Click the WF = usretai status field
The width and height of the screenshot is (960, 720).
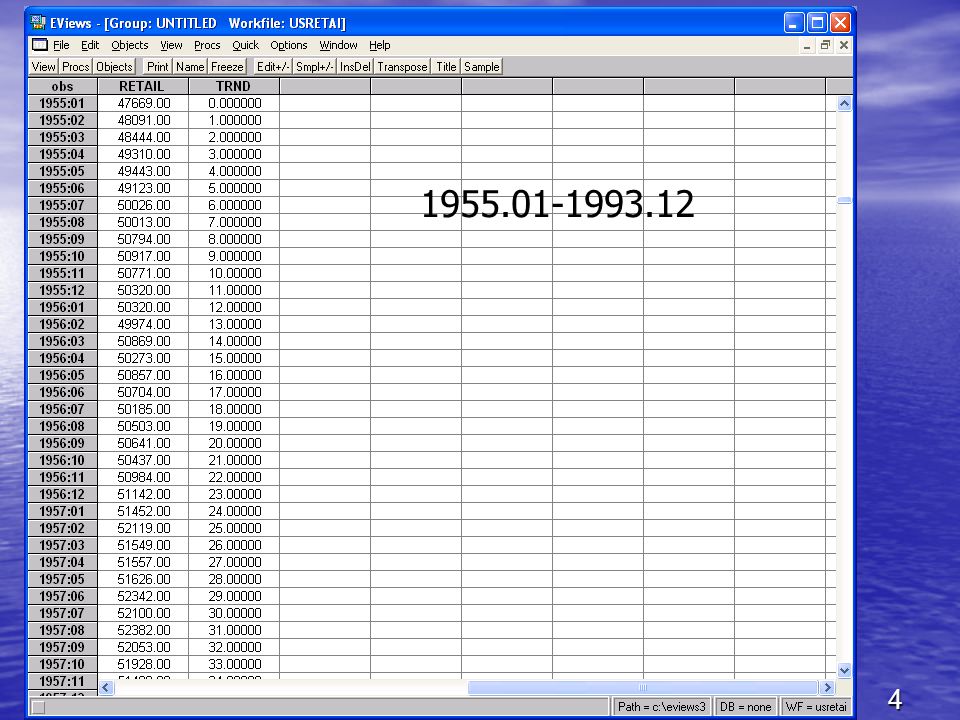[x=816, y=707]
